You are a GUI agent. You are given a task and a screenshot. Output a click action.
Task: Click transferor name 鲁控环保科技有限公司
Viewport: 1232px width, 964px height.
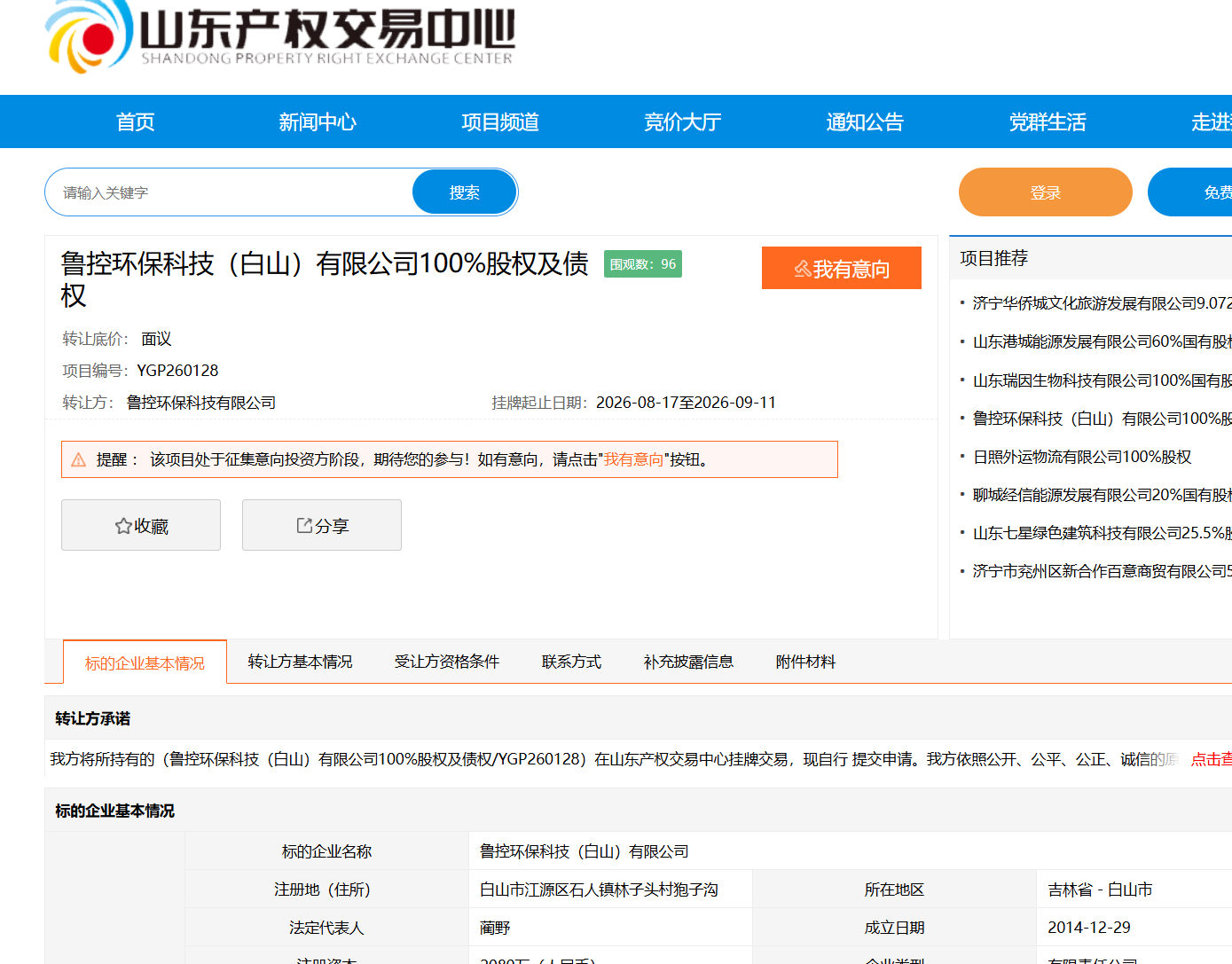(201, 403)
